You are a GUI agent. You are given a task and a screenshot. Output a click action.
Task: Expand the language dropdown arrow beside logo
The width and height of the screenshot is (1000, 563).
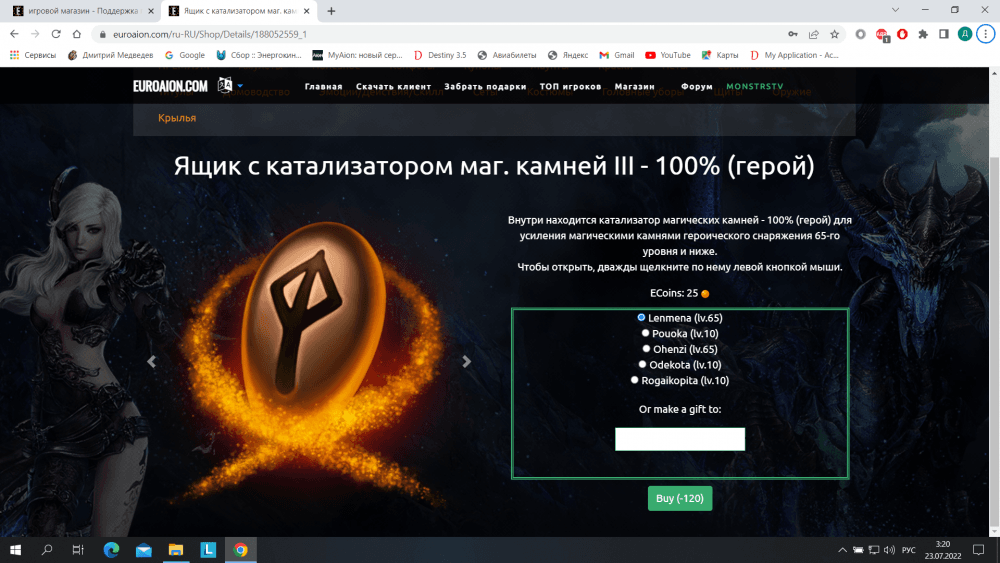240,85
